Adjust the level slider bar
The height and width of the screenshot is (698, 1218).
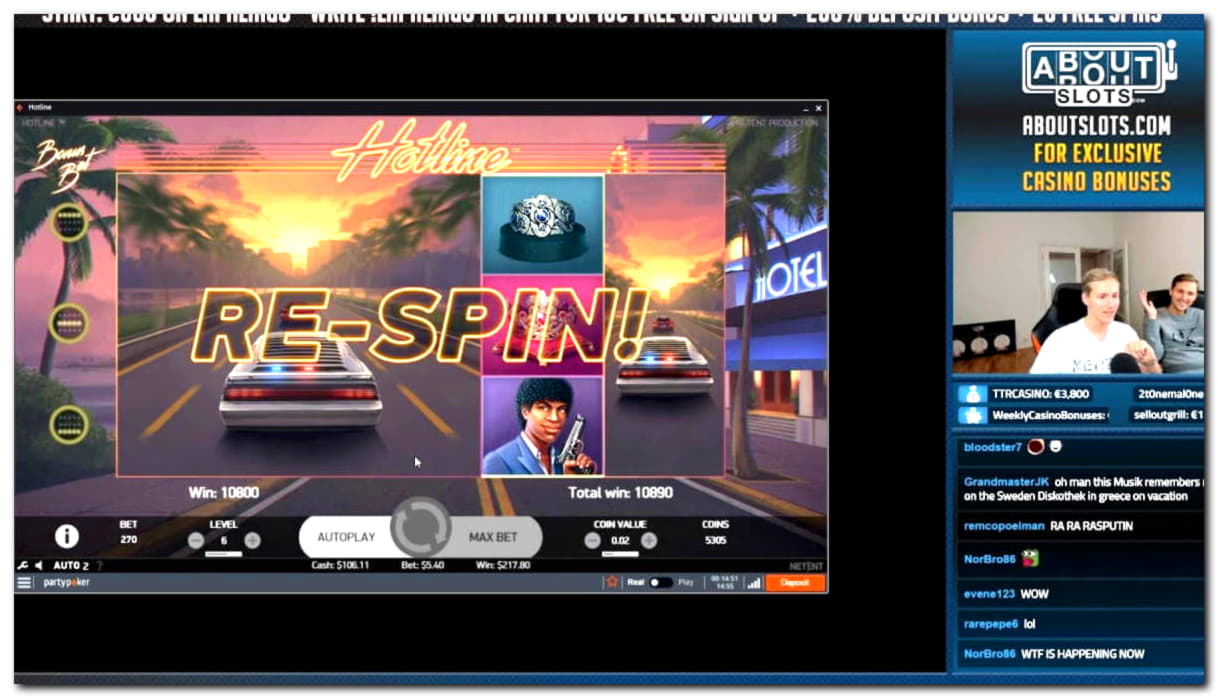click(224, 554)
